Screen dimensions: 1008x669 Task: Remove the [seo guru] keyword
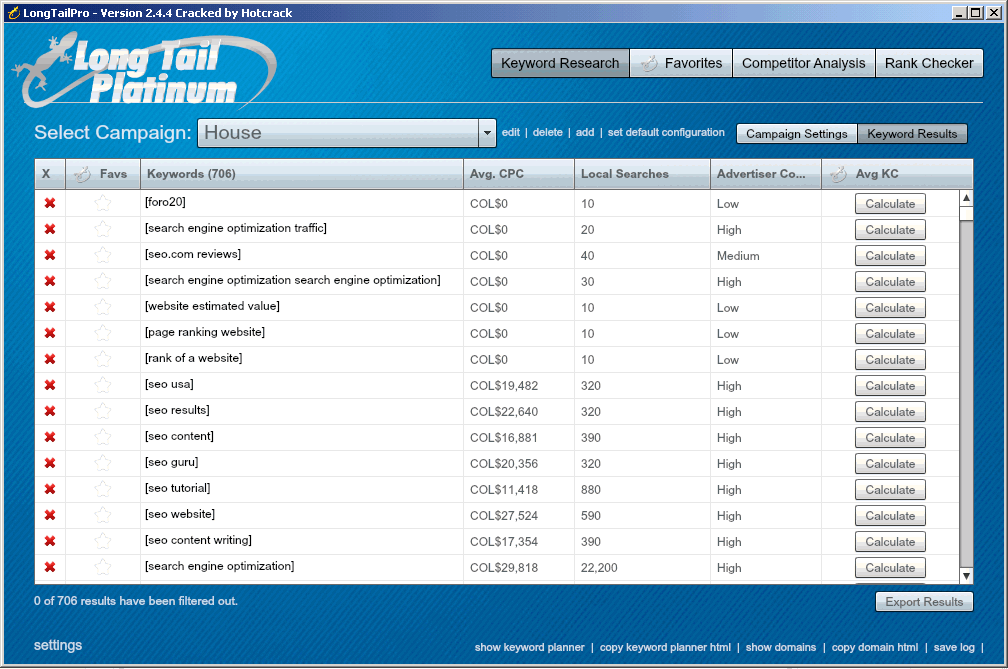(x=50, y=463)
